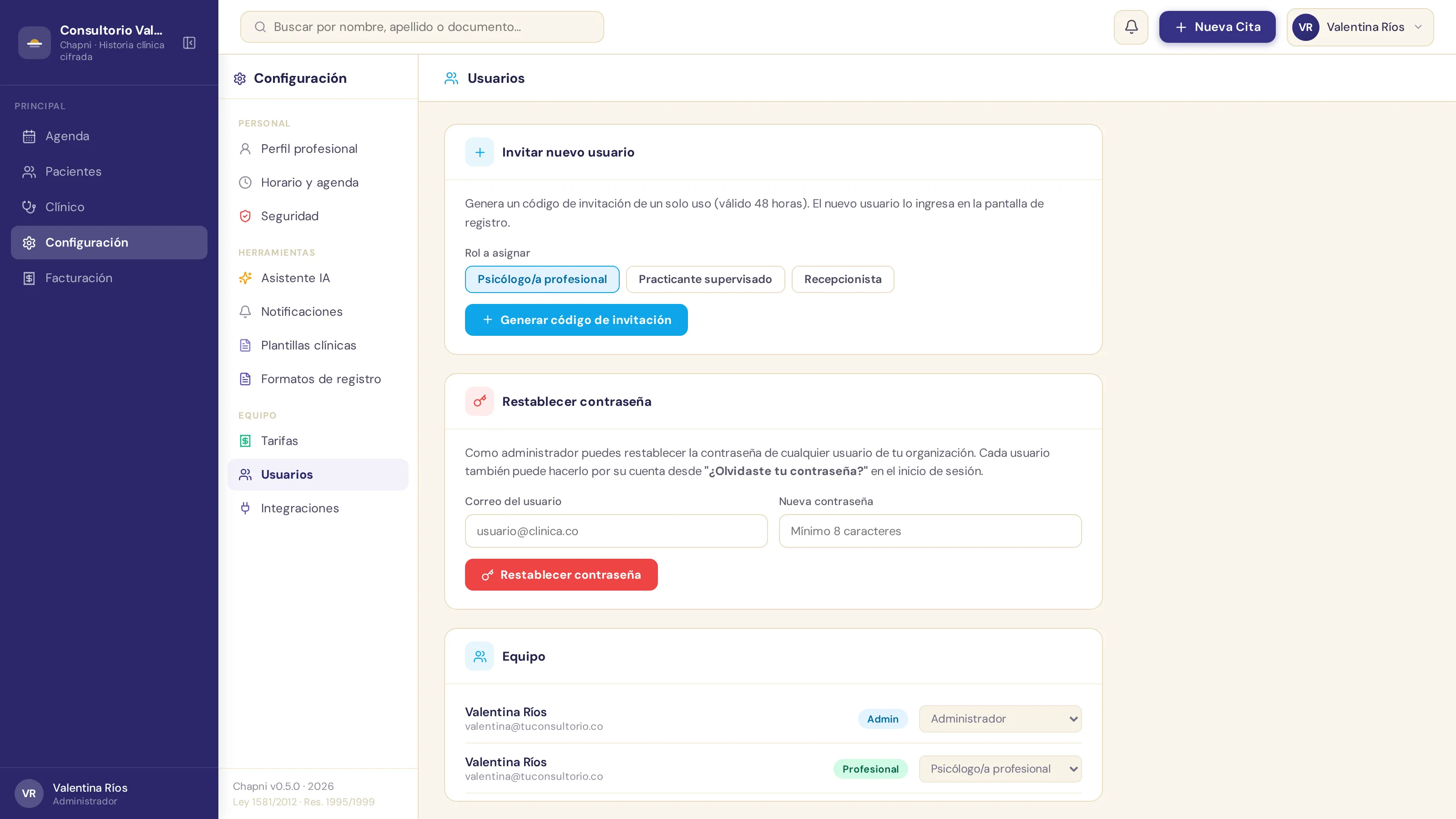Click the search magnifier icon
The image size is (1456, 819).
click(260, 27)
